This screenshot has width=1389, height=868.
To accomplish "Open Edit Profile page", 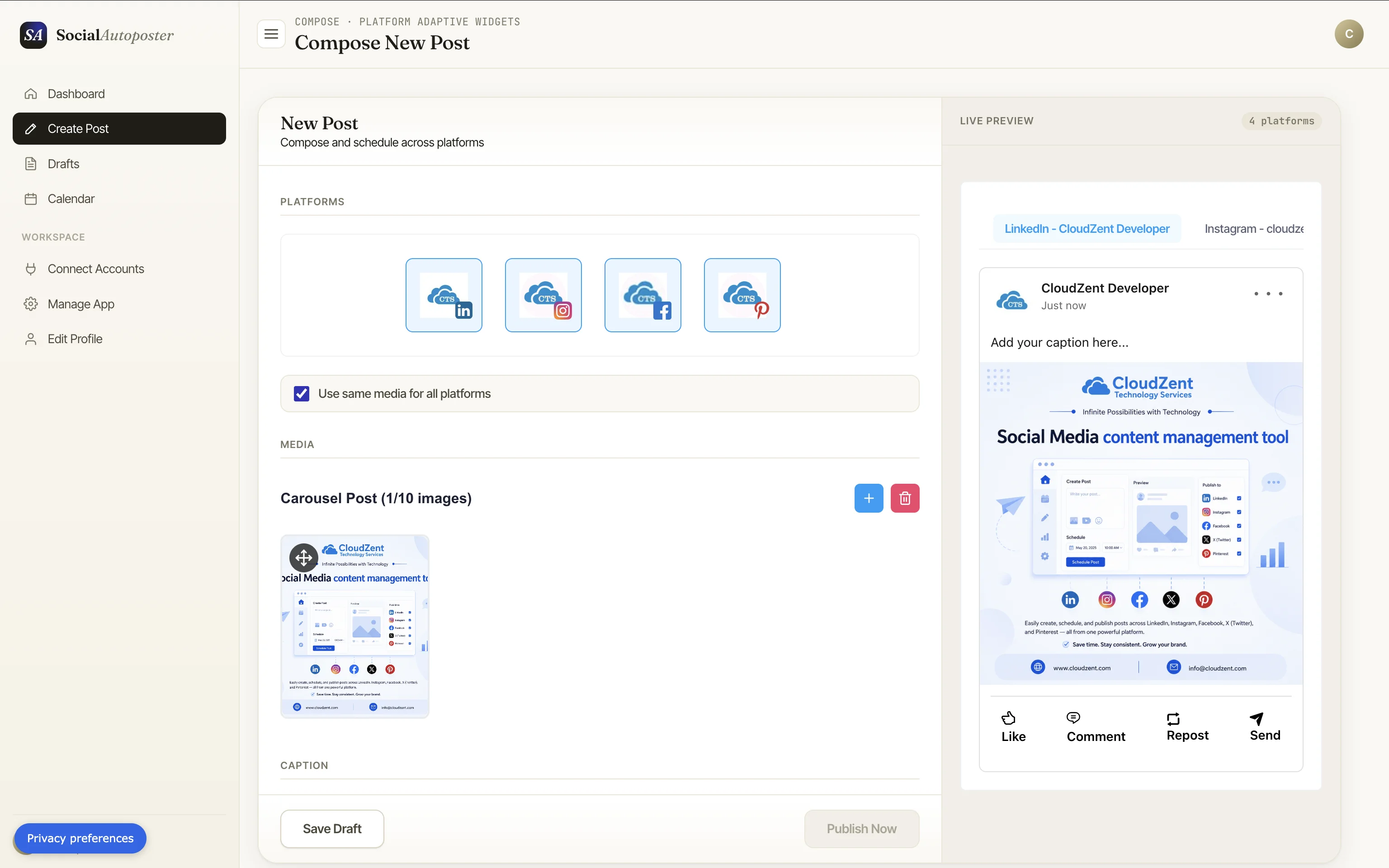I will pyautogui.click(x=119, y=339).
